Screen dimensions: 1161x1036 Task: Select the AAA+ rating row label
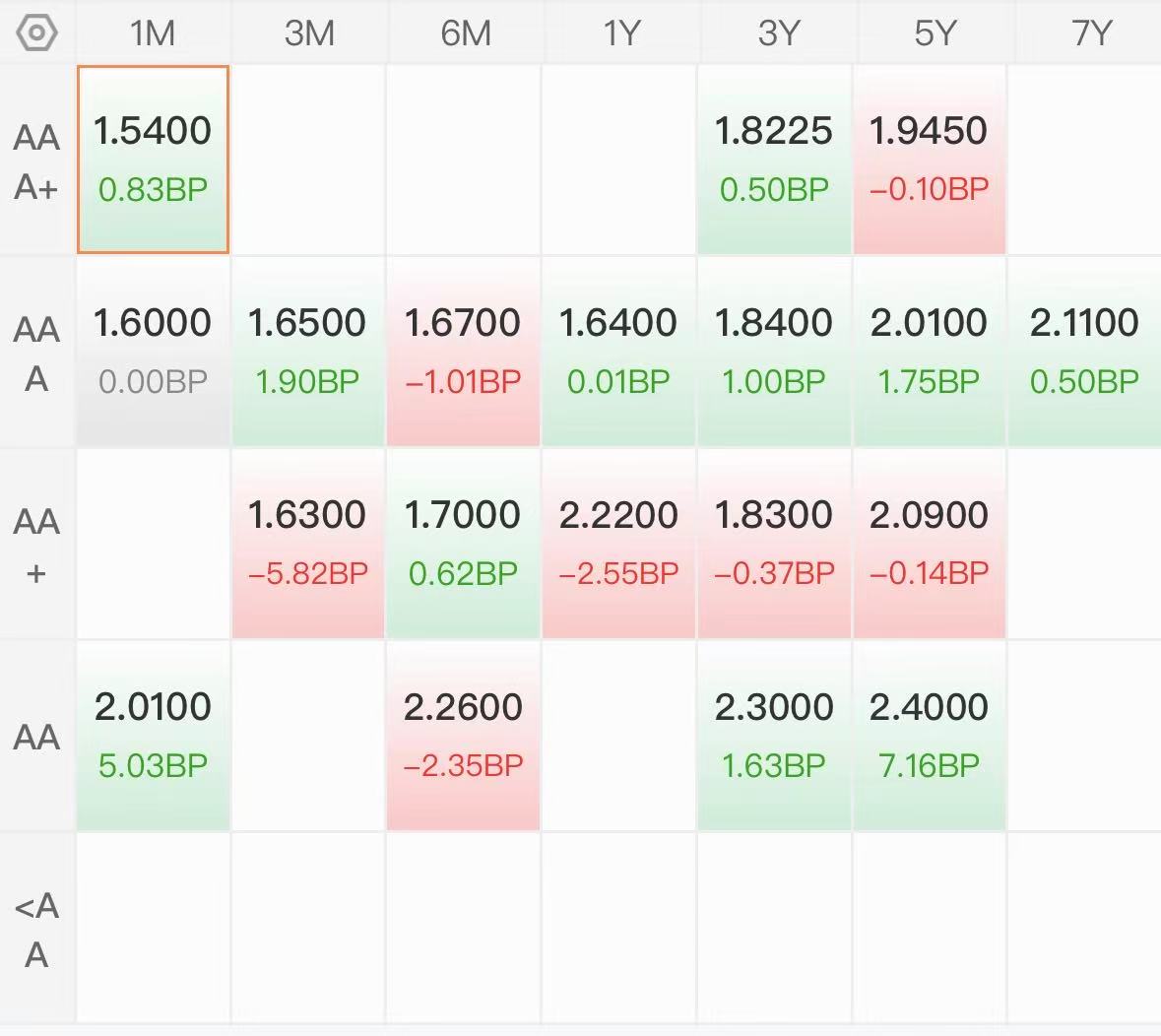[36, 161]
